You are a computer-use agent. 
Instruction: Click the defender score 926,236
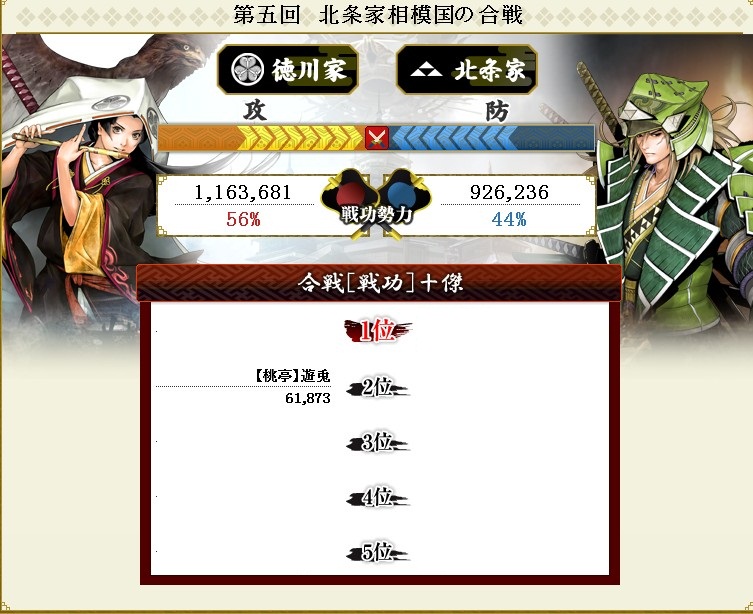(509, 193)
